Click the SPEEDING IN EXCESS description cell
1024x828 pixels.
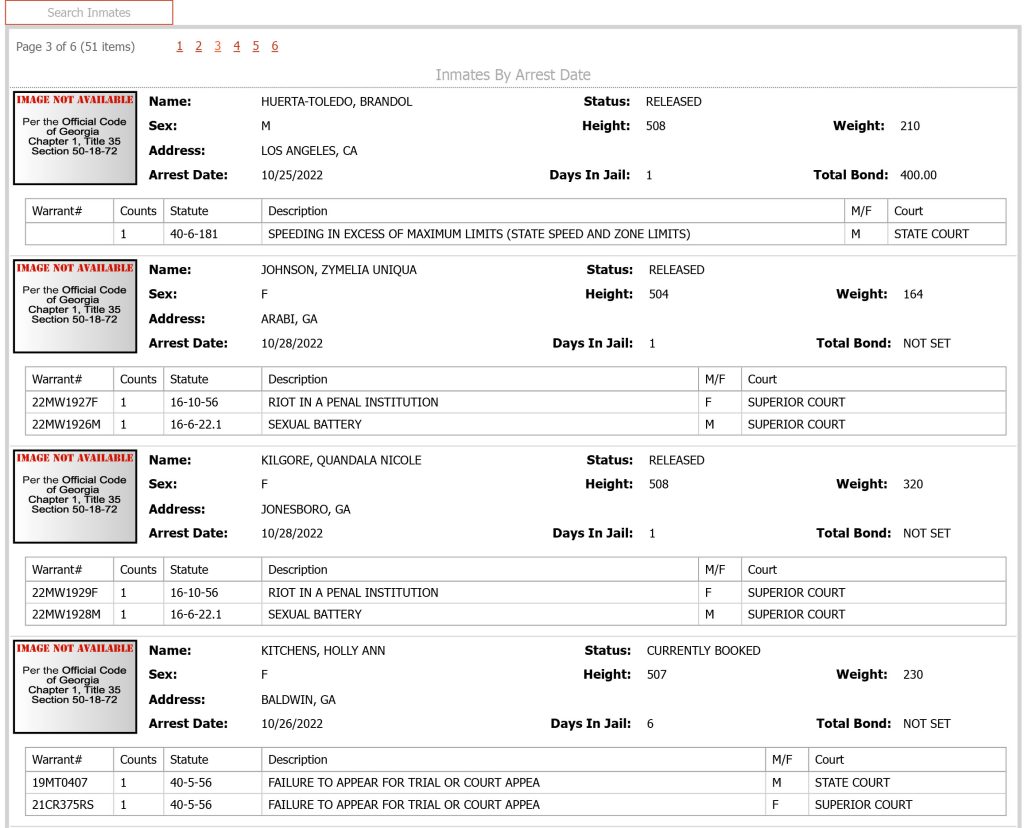click(x=552, y=234)
